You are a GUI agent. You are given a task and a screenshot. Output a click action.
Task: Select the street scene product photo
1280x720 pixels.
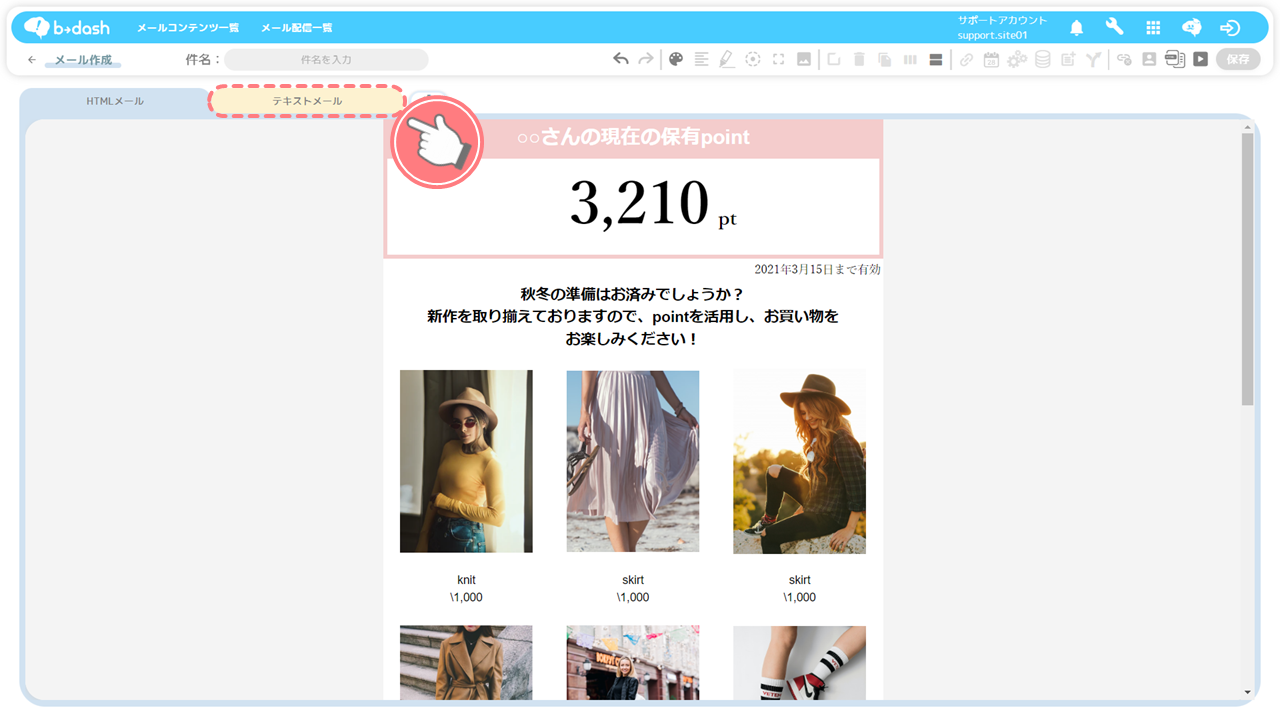pyautogui.click(x=633, y=663)
